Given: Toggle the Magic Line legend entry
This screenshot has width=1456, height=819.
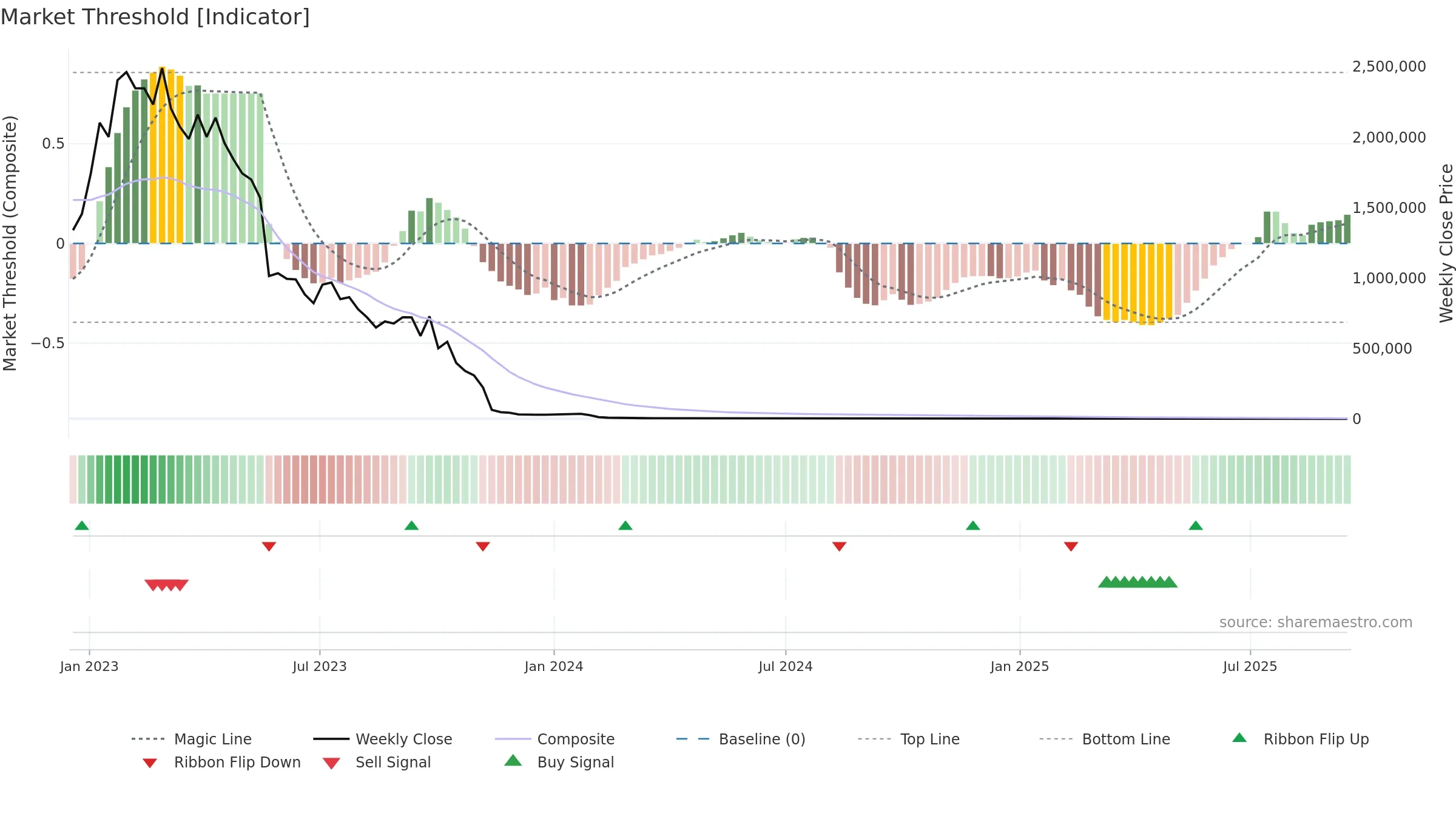Looking at the screenshot, I should (x=191, y=739).
